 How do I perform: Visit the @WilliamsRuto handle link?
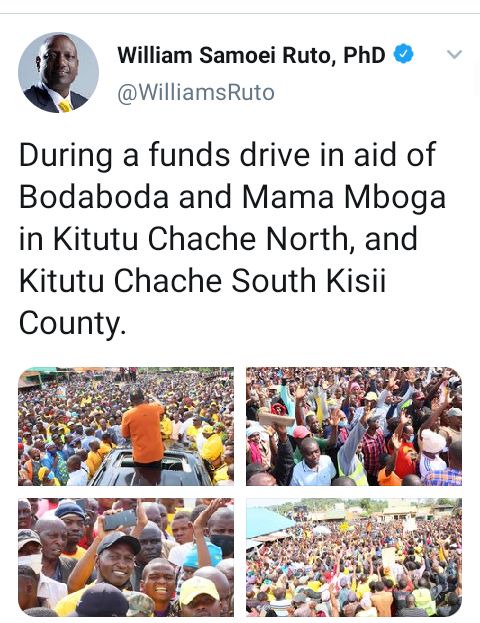click(196, 93)
